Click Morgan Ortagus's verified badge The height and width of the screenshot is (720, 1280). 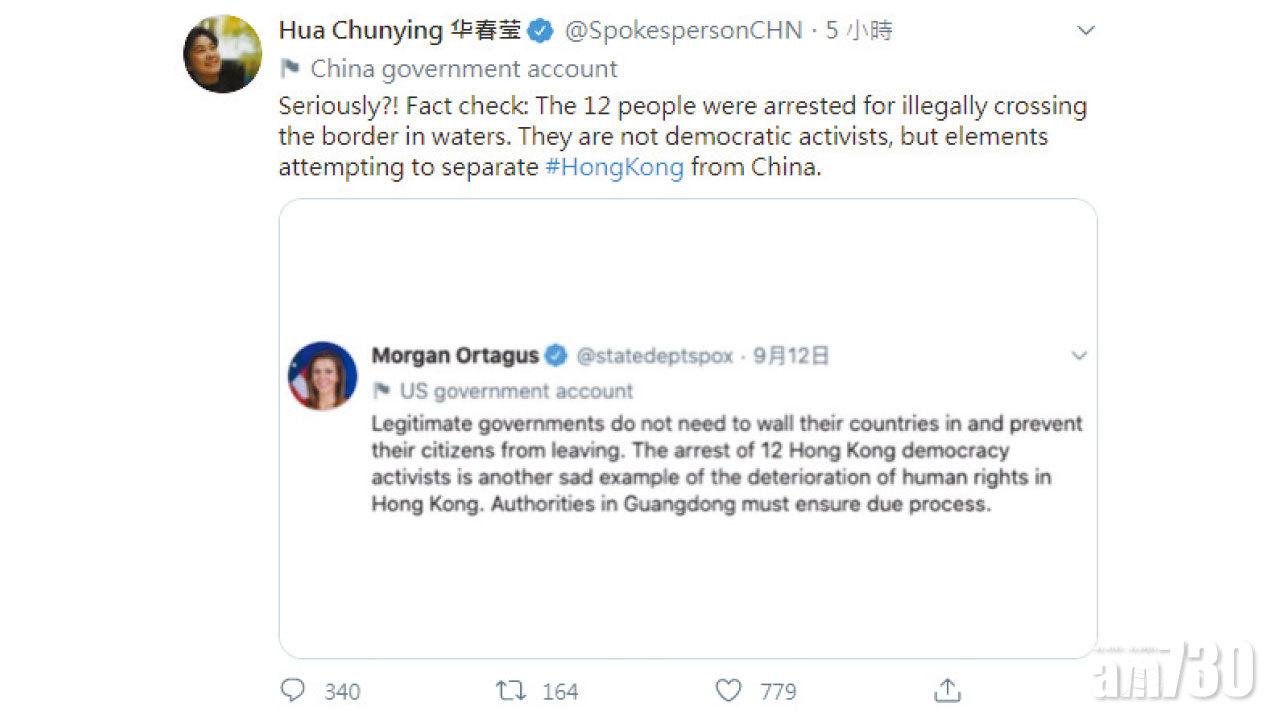pos(556,356)
